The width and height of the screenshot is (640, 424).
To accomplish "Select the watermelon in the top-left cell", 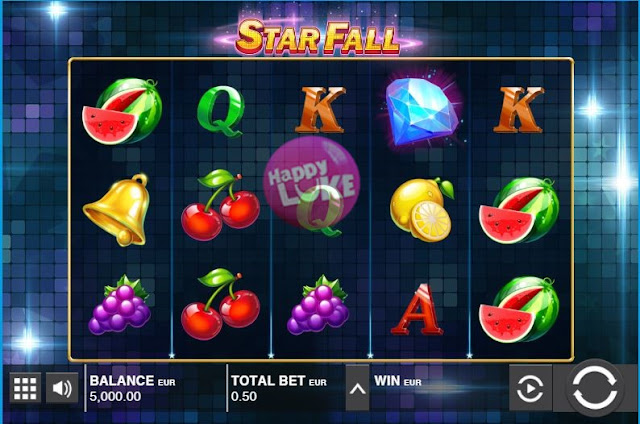I will tap(122, 111).
